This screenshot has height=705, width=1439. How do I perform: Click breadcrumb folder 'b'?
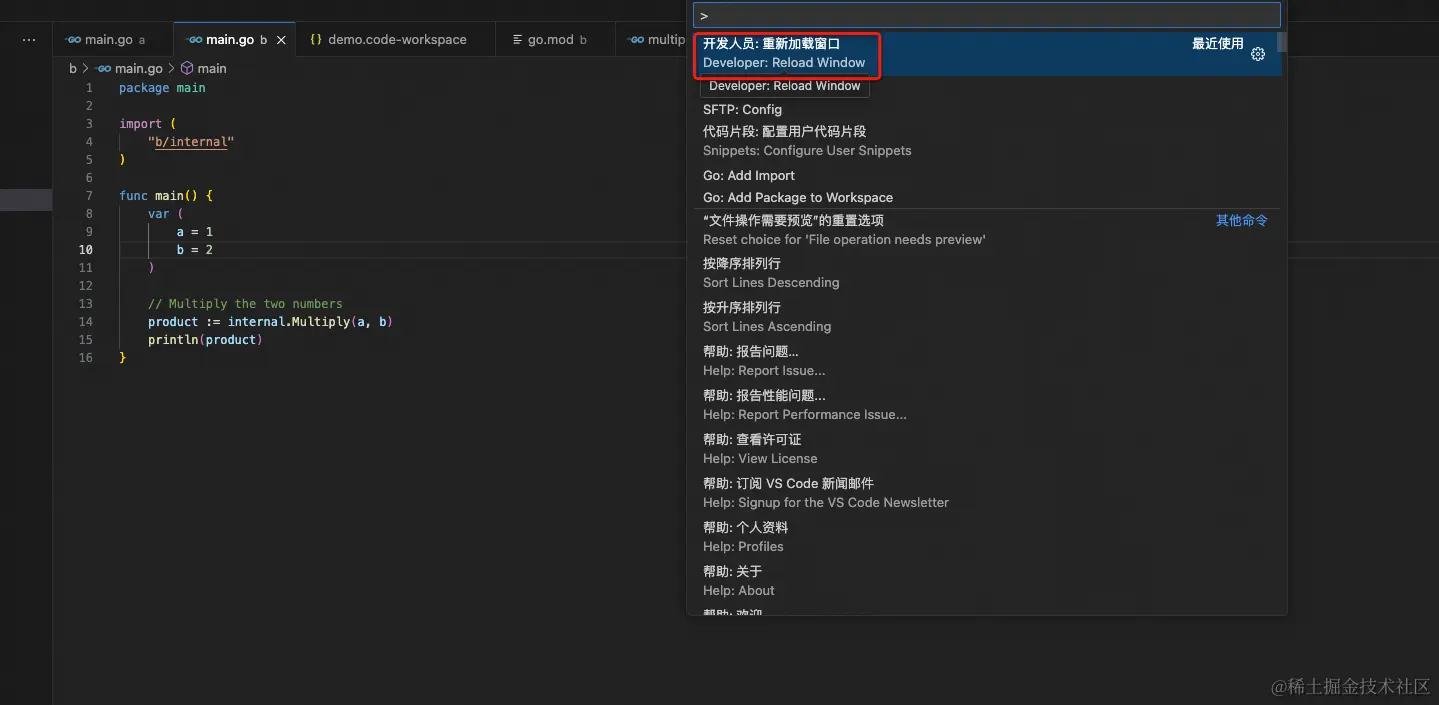pos(72,68)
